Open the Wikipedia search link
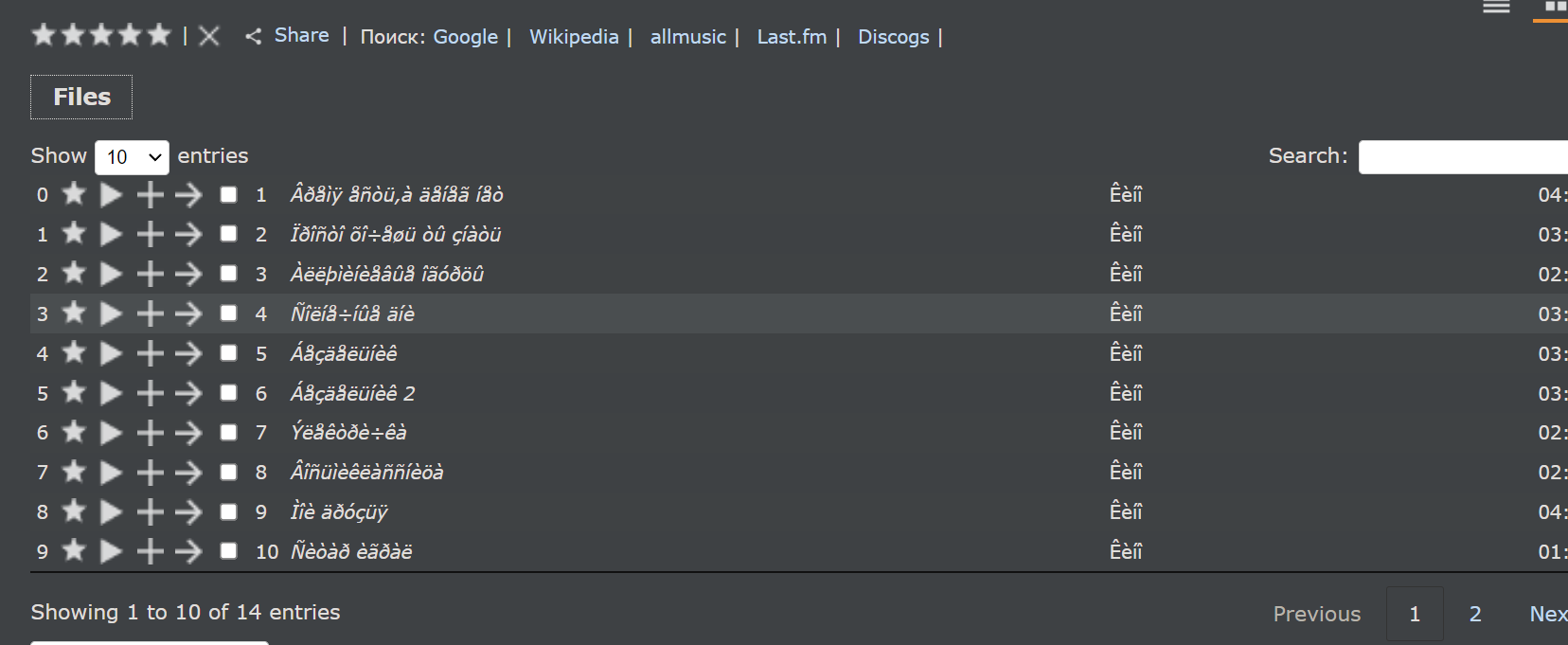1568x645 pixels. point(573,36)
